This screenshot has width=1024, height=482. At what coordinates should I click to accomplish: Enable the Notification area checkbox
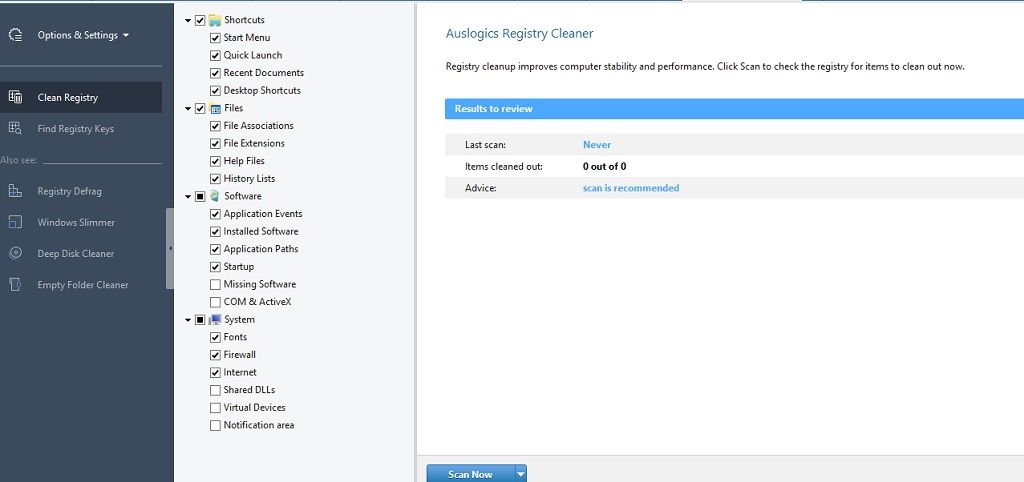tap(215, 425)
